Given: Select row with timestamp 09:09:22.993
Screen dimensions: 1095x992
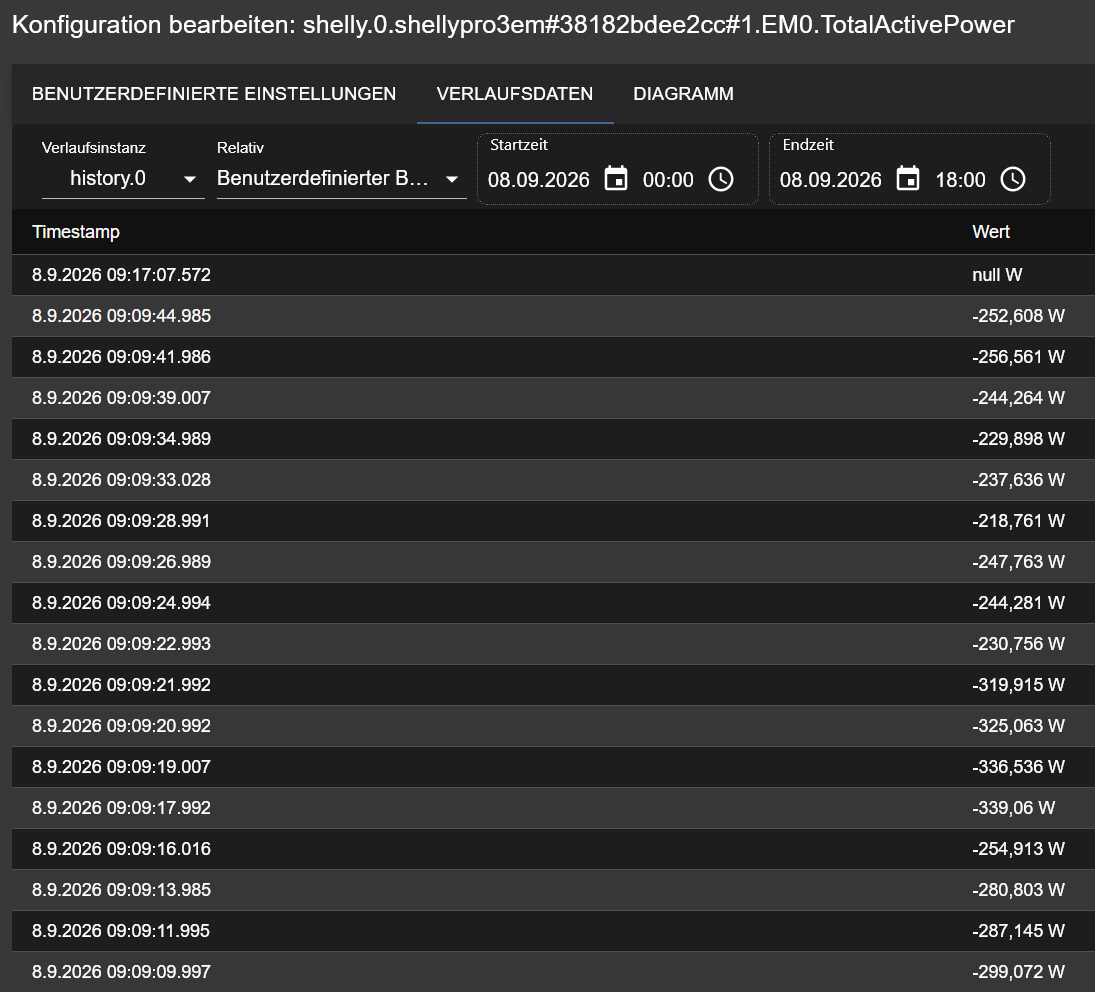Looking at the screenshot, I should click(x=553, y=644).
